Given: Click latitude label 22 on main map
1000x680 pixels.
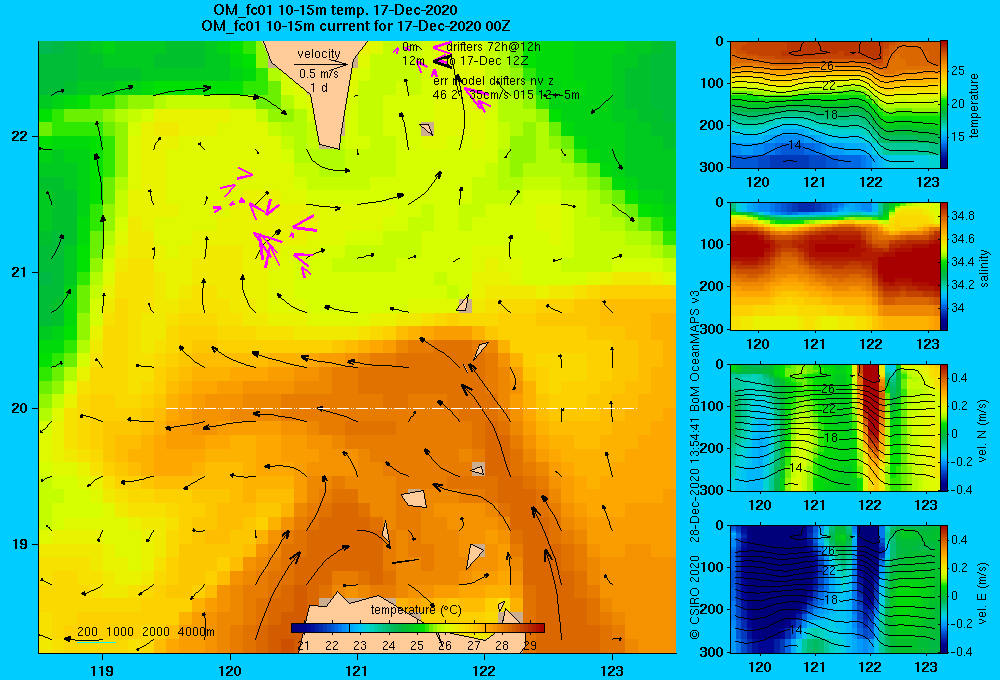Looking at the screenshot, I should point(20,137).
